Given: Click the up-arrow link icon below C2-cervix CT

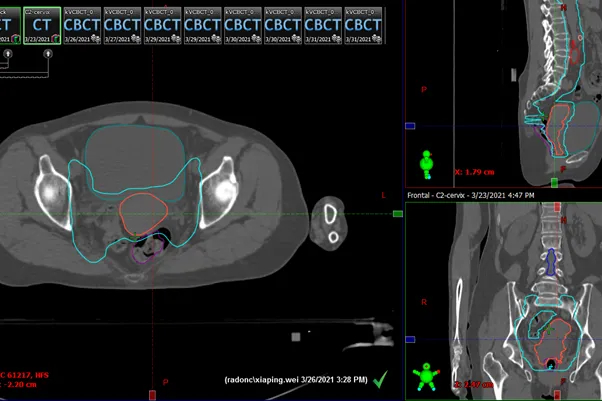Looking at the screenshot, I should coord(48,54).
